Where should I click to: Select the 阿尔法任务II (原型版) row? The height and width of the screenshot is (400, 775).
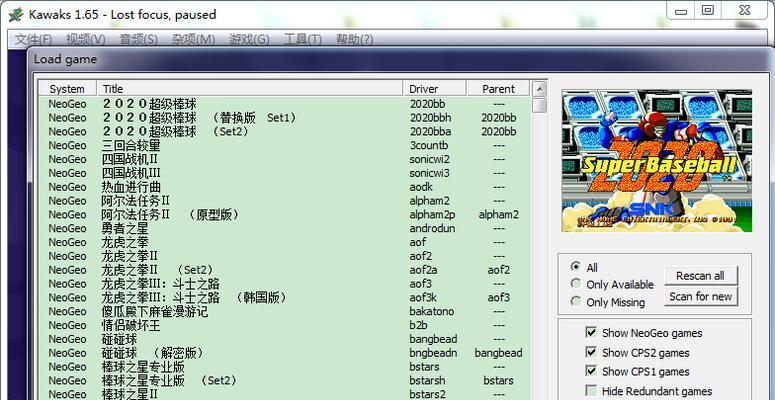coord(284,215)
